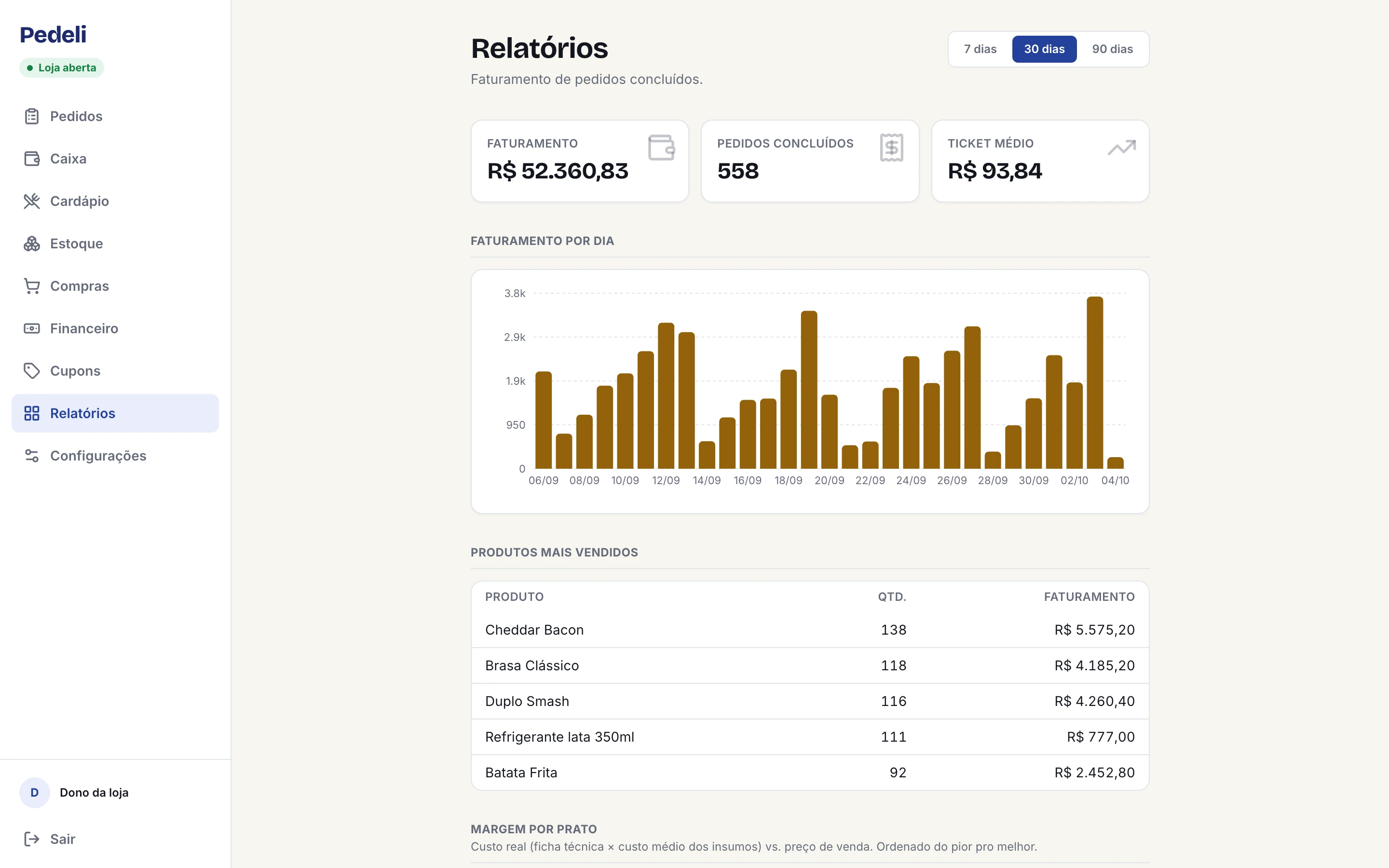
Task: Click the PRODUTO column header
Action: pos(514,597)
